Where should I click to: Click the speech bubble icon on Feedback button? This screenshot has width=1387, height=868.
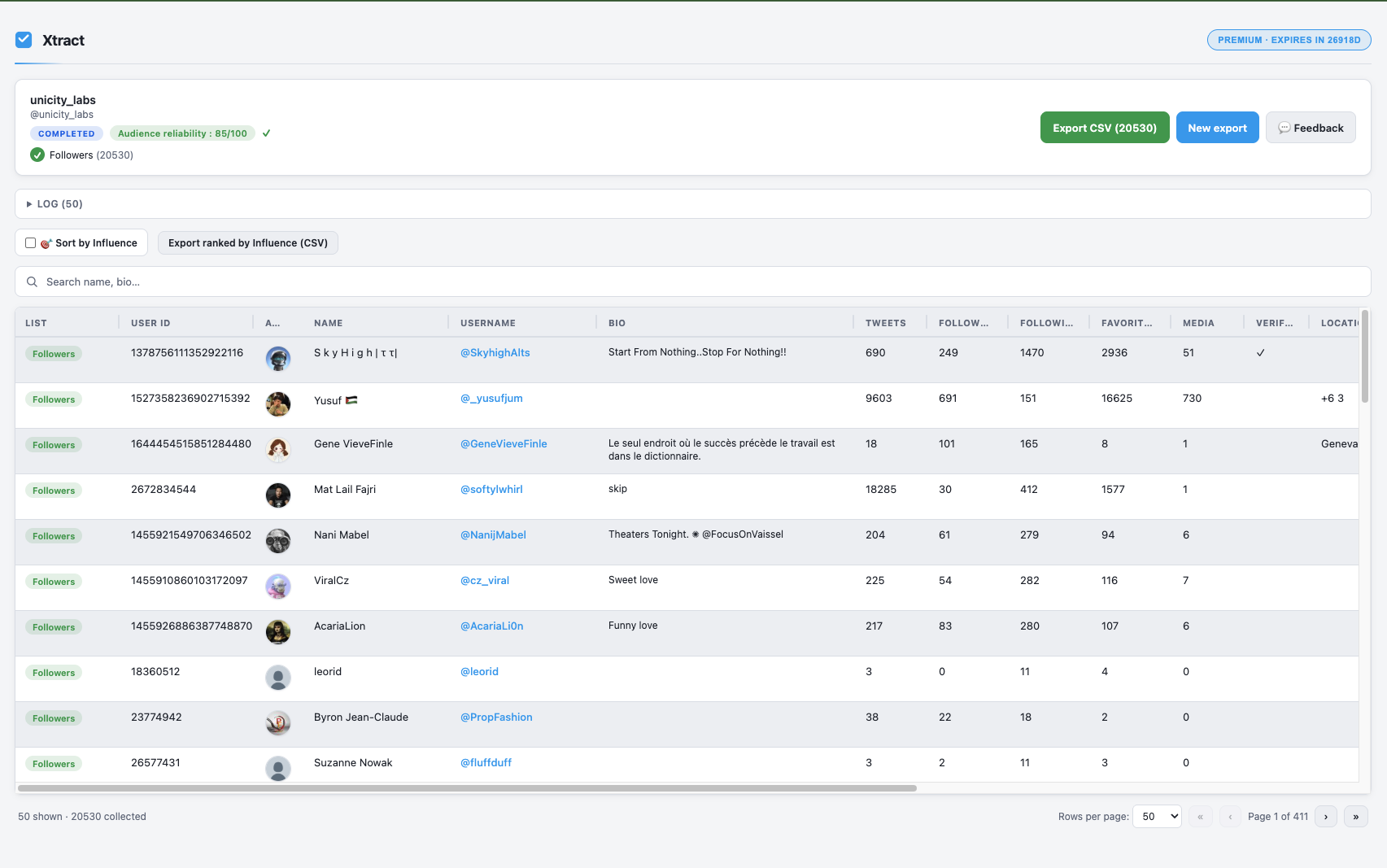[1284, 127]
